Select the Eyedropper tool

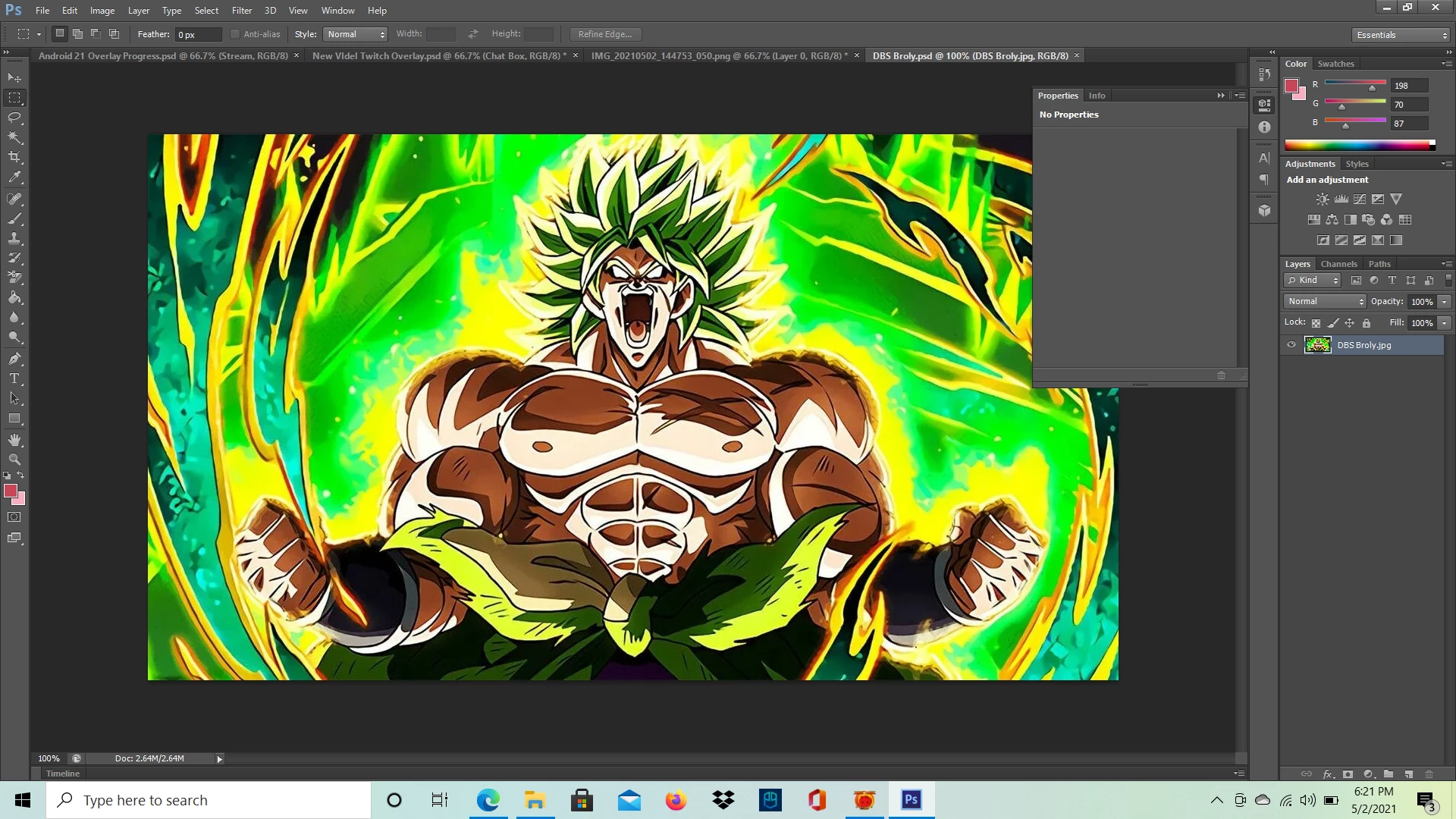(14, 177)
